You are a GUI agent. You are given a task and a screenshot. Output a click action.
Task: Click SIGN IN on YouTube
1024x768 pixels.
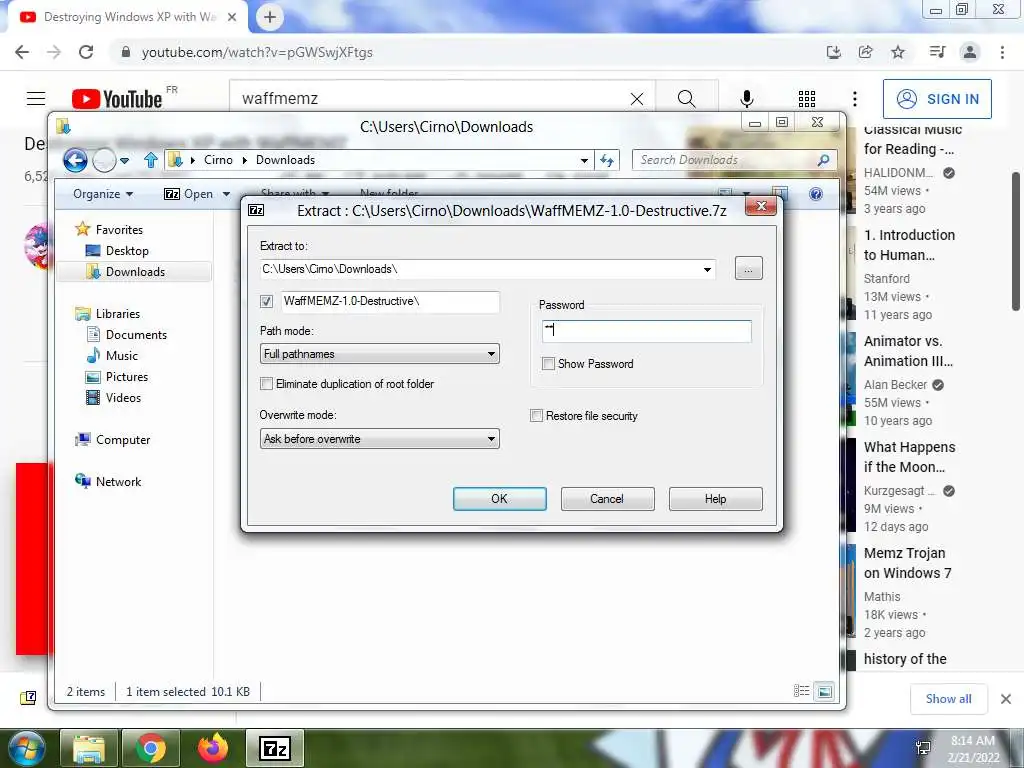click(937, 99)
